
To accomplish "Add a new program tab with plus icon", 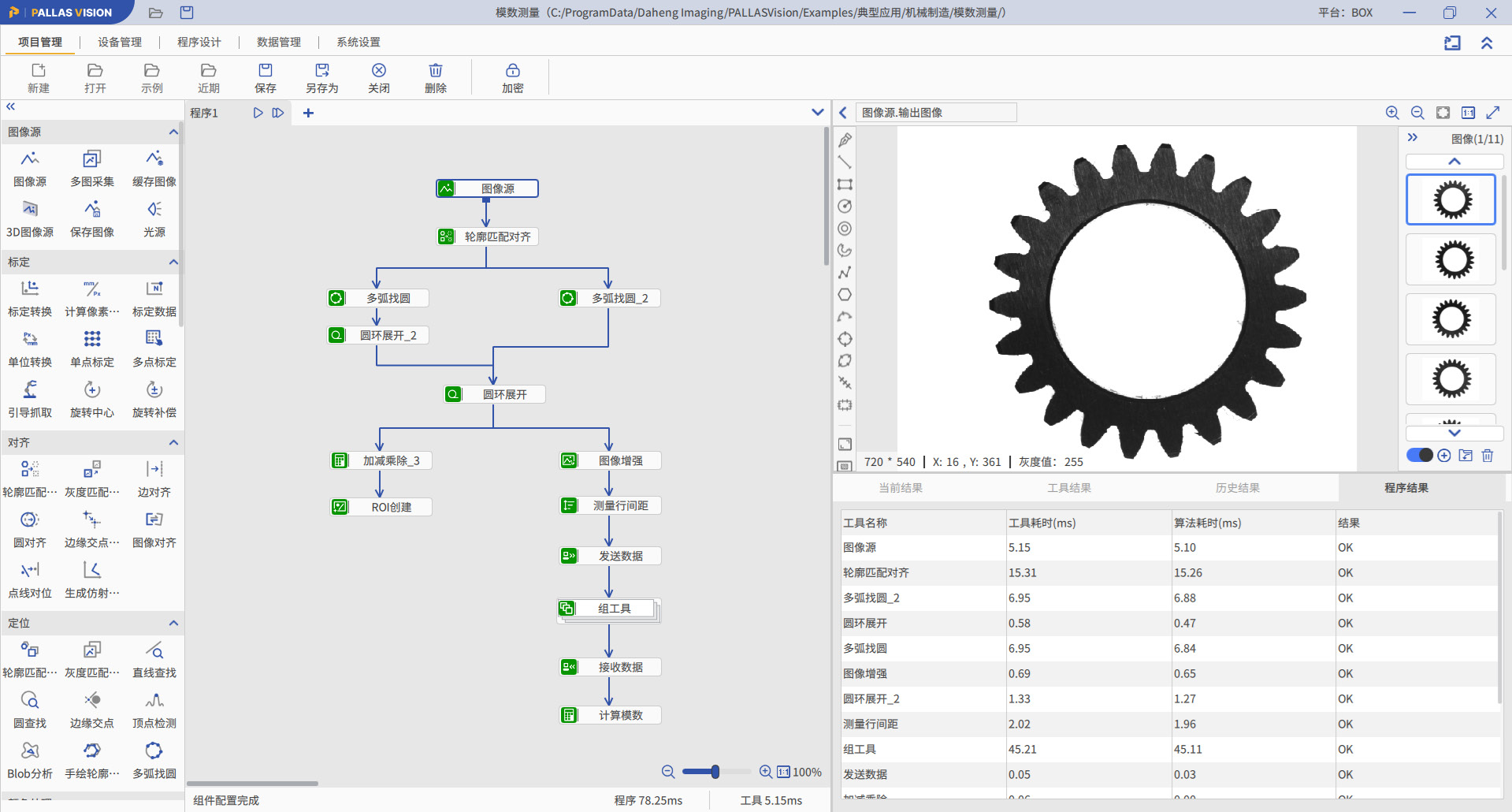I will click(308, 113).
